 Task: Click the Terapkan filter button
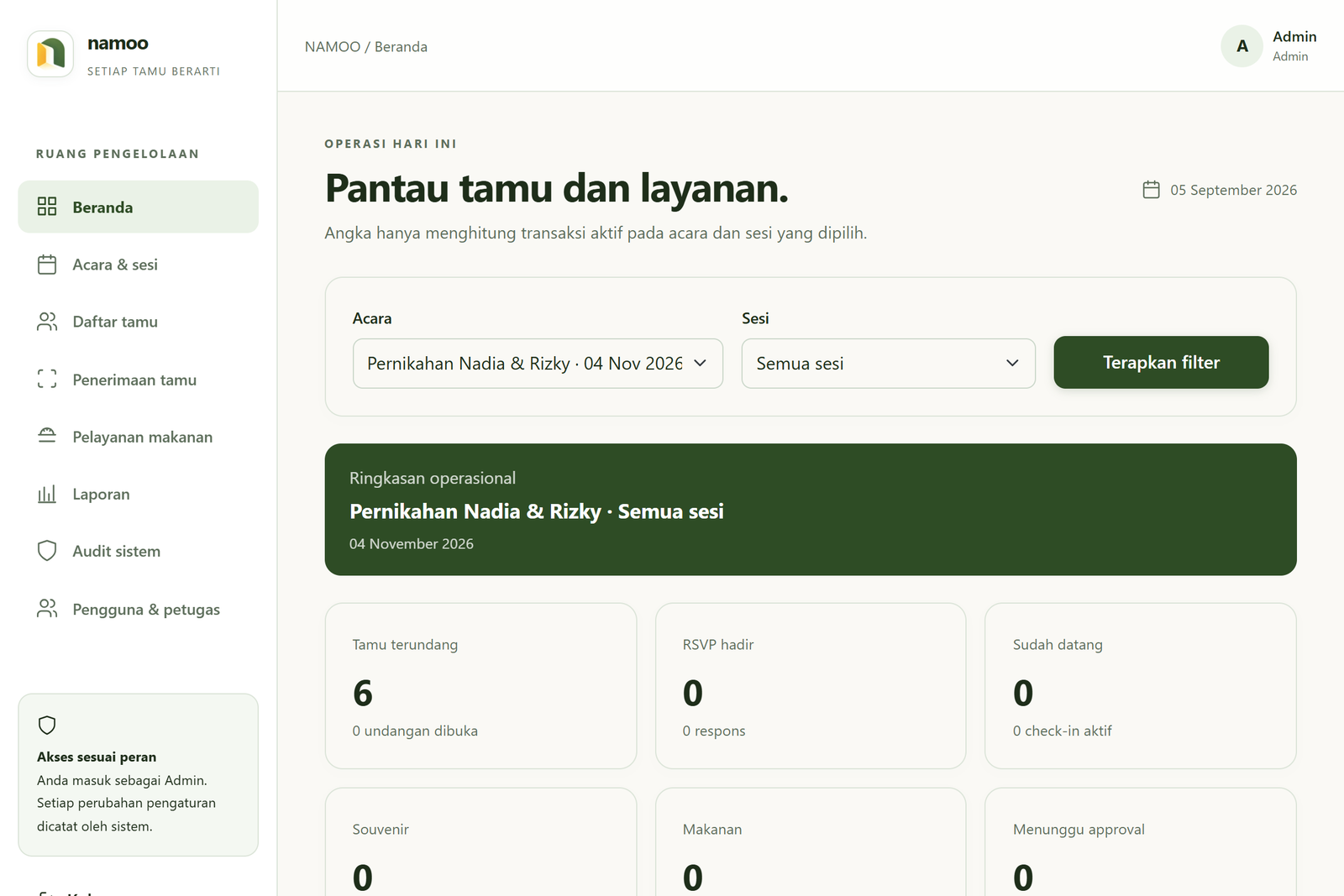1161,362
